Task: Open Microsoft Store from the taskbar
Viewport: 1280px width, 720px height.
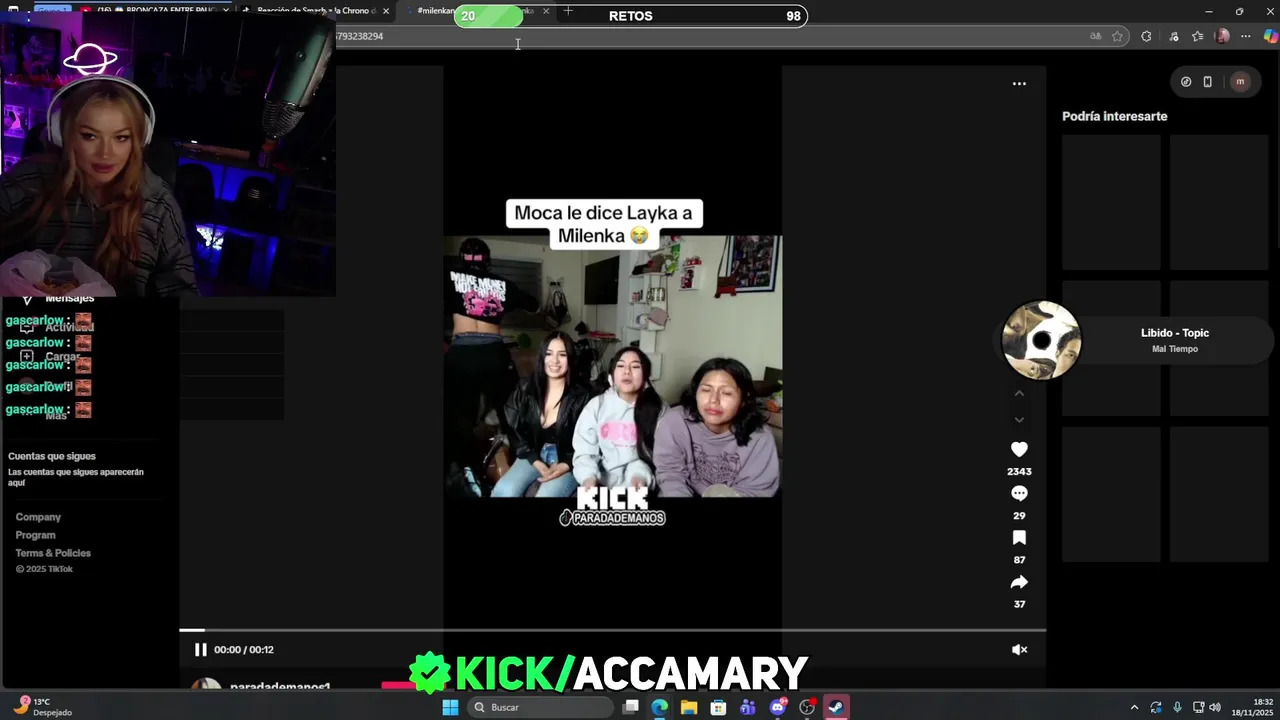Action: (718, 707)
